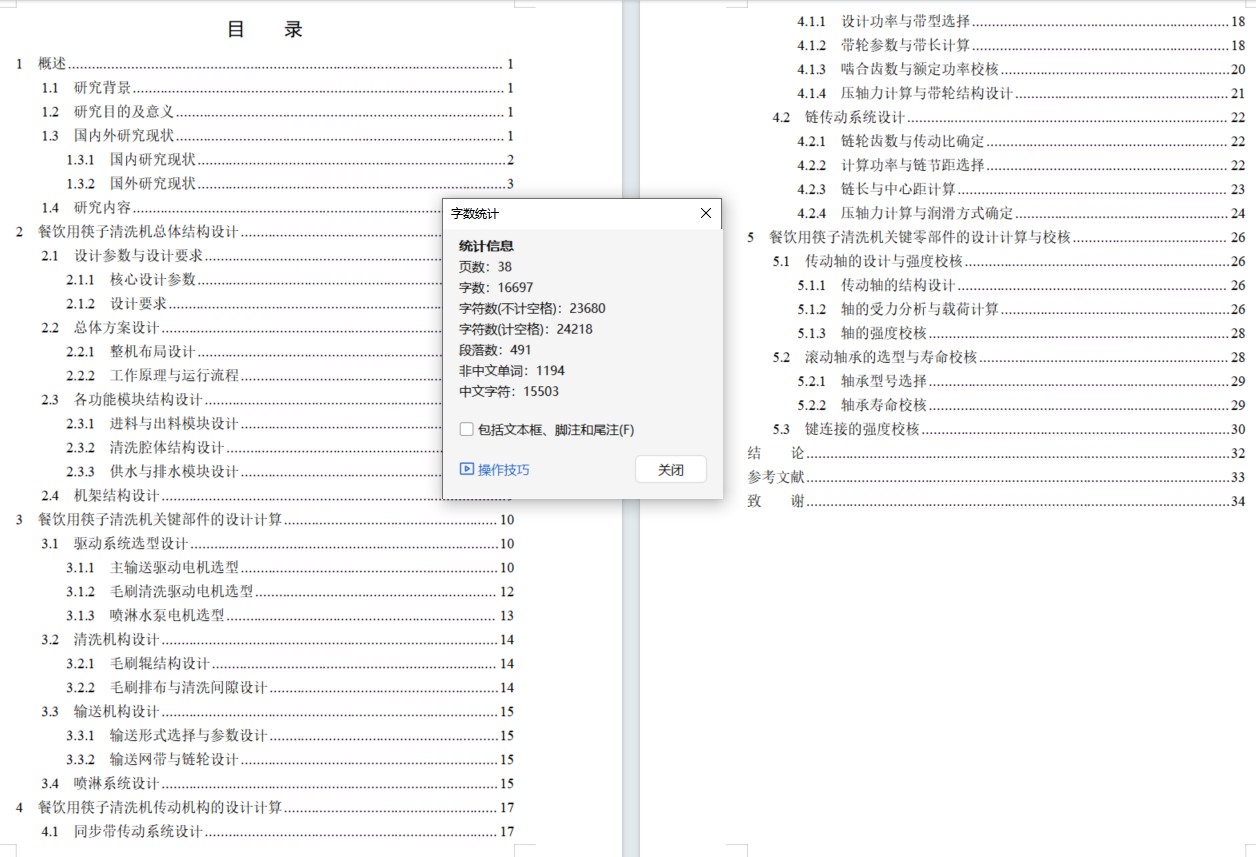The width and height of the screenshot is (1256, 857).
Task: Jump to the 1 概述 contents entry
Action: tap(265, 64)
